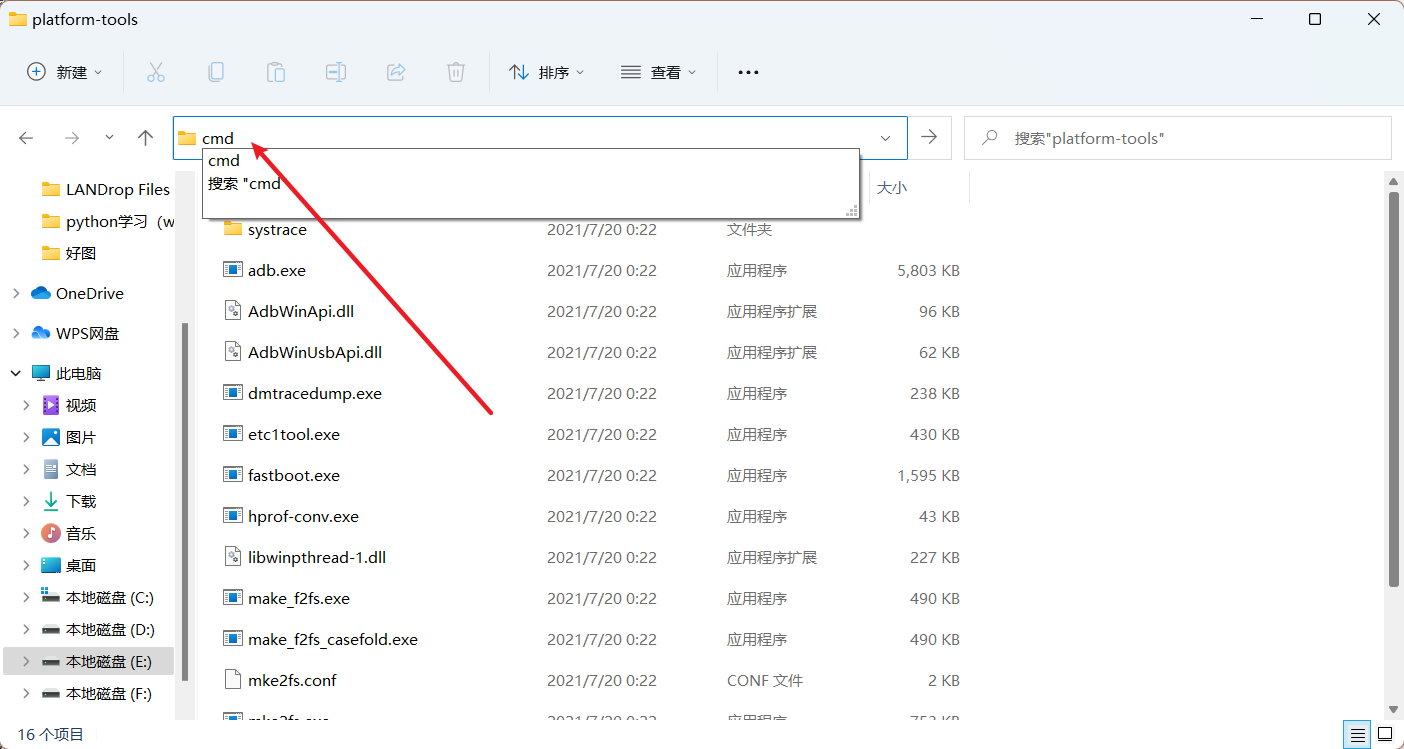Go back with the left arrow
1404x749 pixels.
click(x=27, y=138)
